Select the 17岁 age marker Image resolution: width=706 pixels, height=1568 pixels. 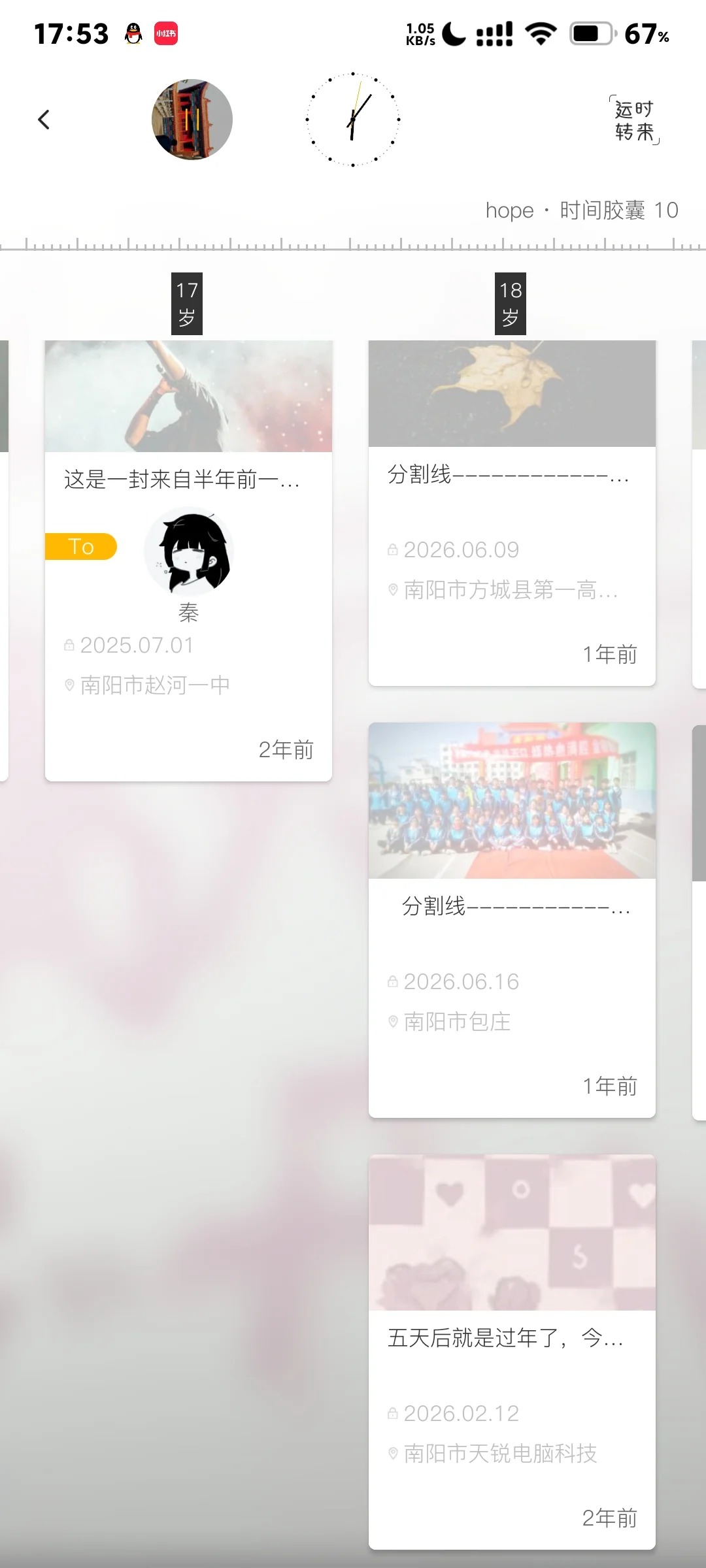point(187,304)
